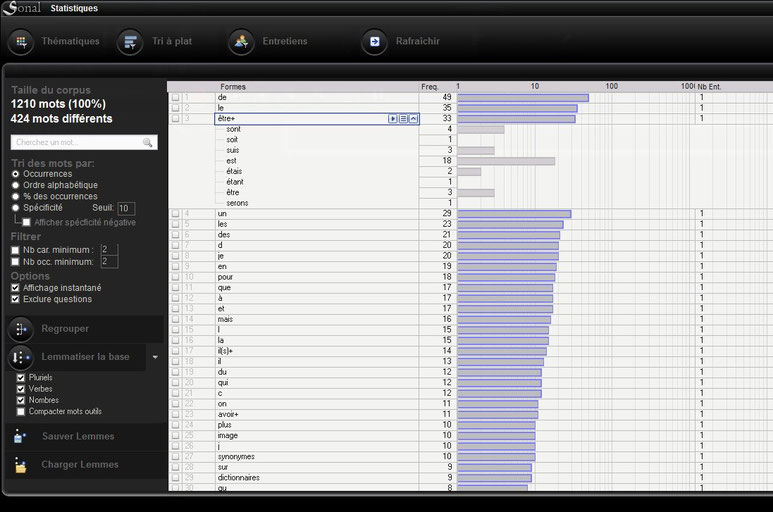Select the 'avoir+' row
The width and height of the screenshot is (773, 512).
tap(317, 414)
